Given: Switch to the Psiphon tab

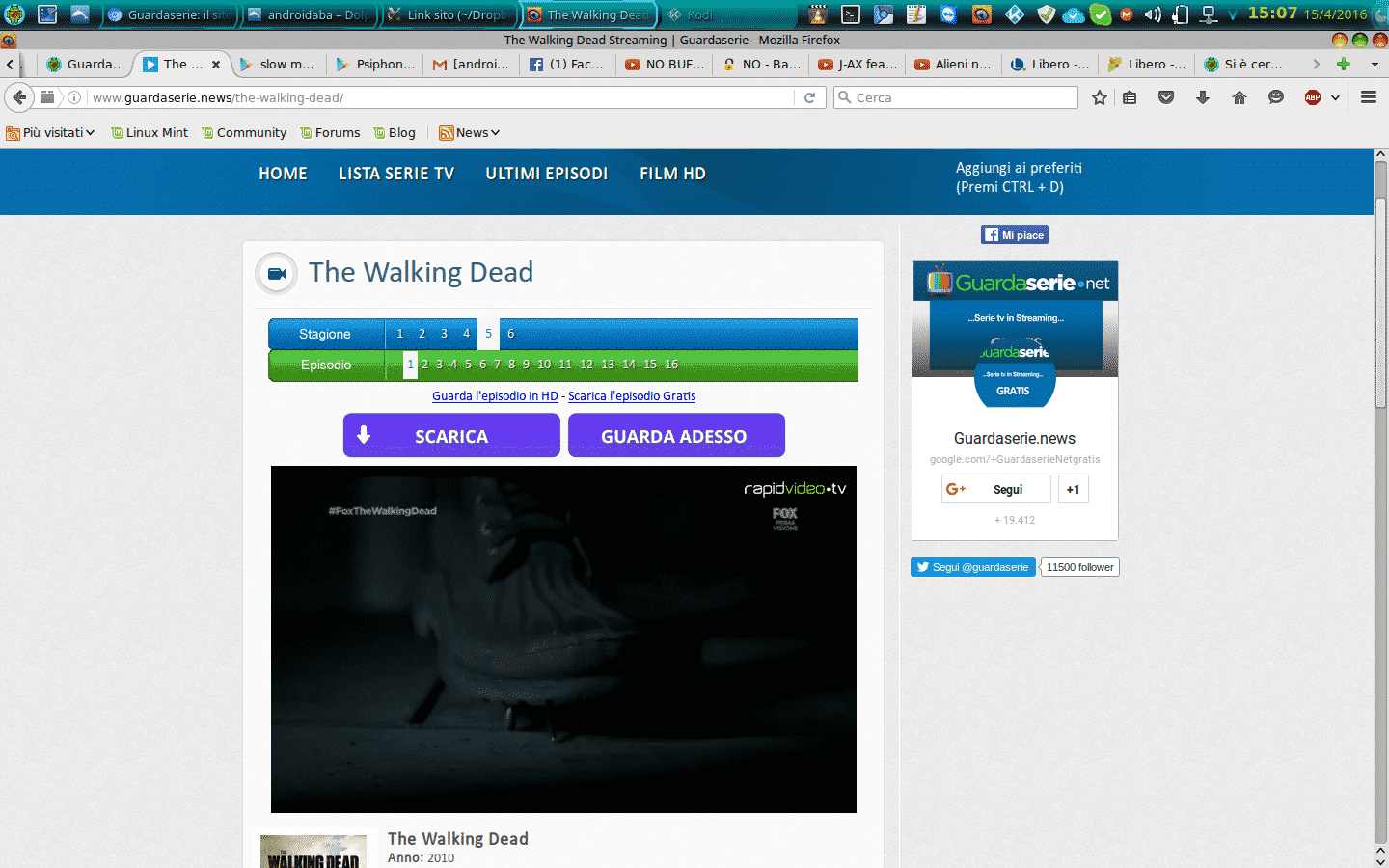Looking at the screenshot, I should pos(375,64).
